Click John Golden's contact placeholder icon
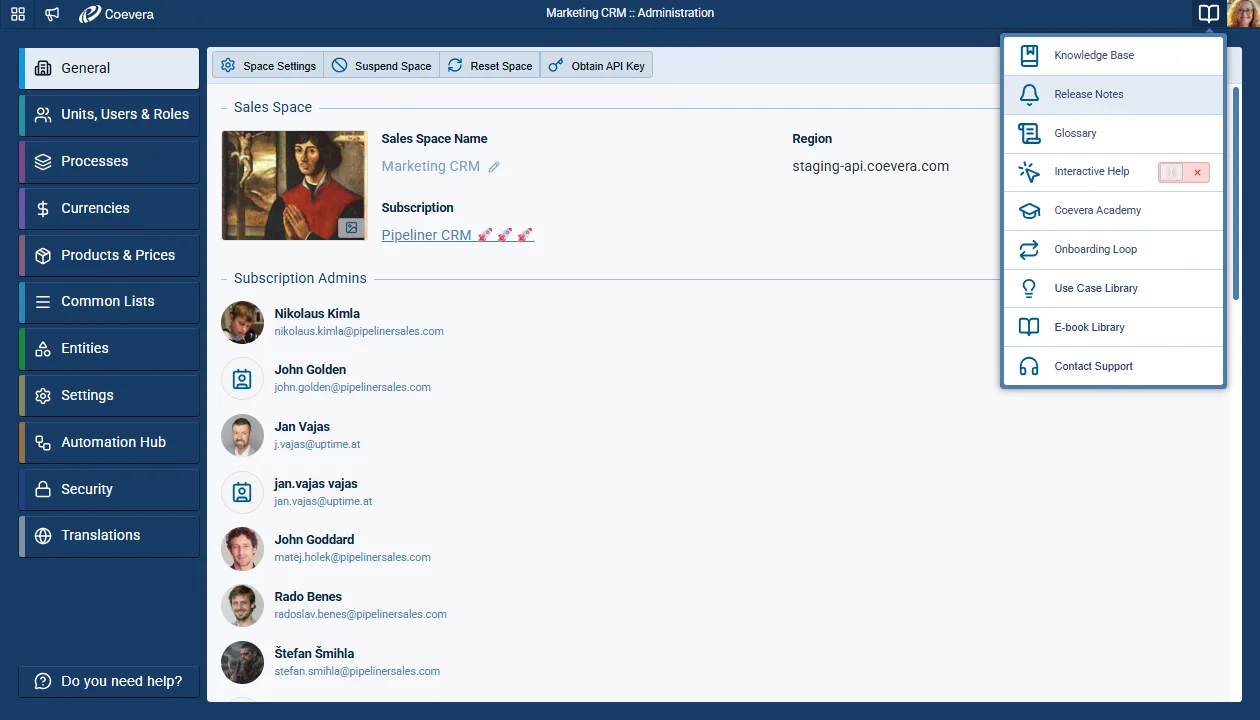This screenshot has height=720, width=1260. [242, 379]
